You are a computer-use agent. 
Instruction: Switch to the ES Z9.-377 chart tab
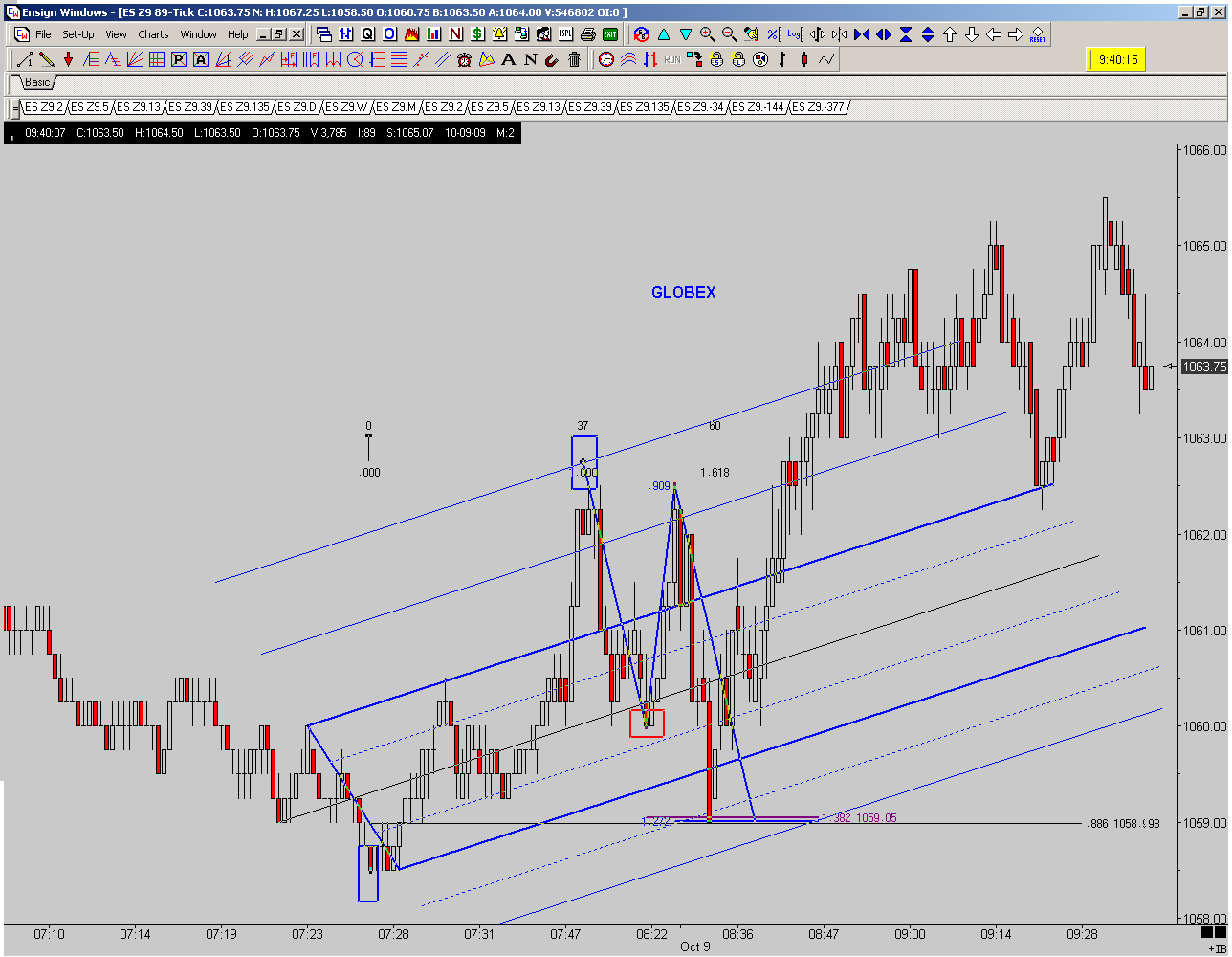click(x=818, y=107)
